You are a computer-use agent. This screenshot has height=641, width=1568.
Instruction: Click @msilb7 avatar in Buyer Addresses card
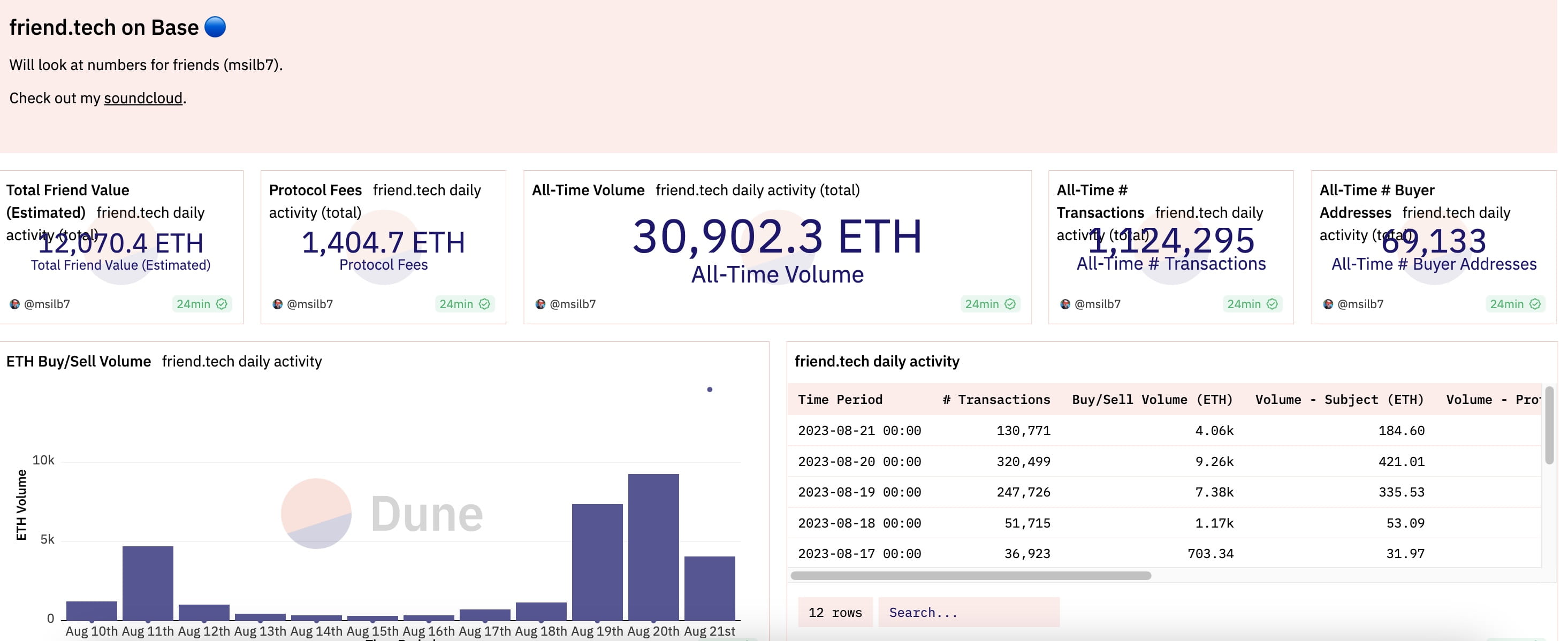[x=1328, y=304]
